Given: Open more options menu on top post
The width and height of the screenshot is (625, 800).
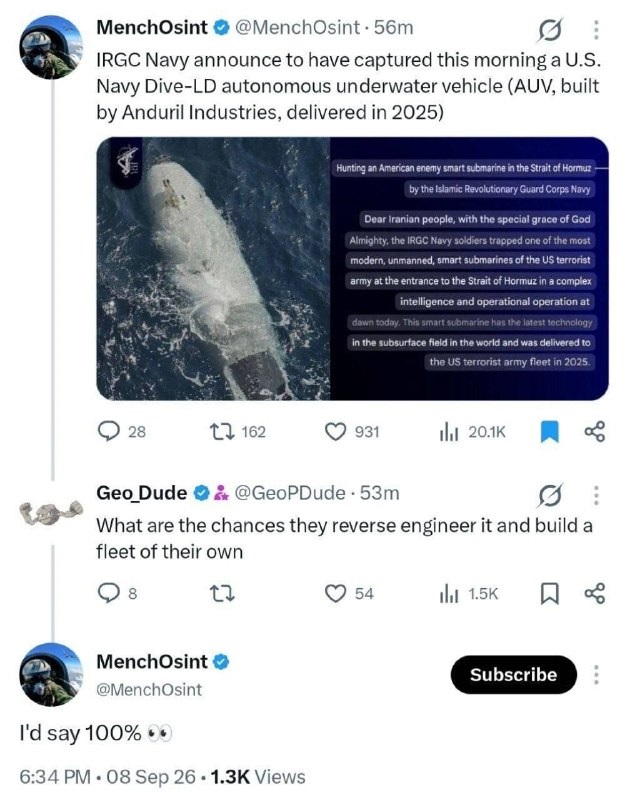Looking at the screenshot, I should point(595,30).
